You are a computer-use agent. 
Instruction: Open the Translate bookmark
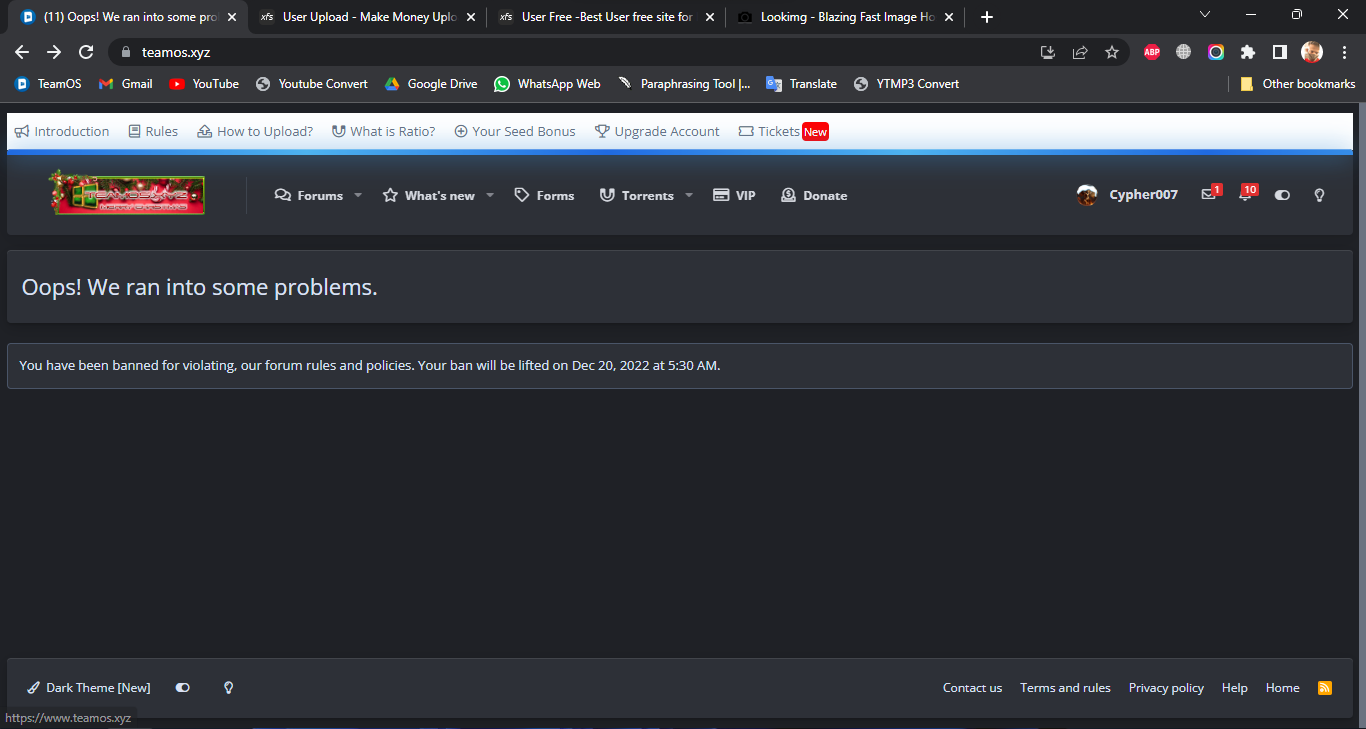[801, 84]
